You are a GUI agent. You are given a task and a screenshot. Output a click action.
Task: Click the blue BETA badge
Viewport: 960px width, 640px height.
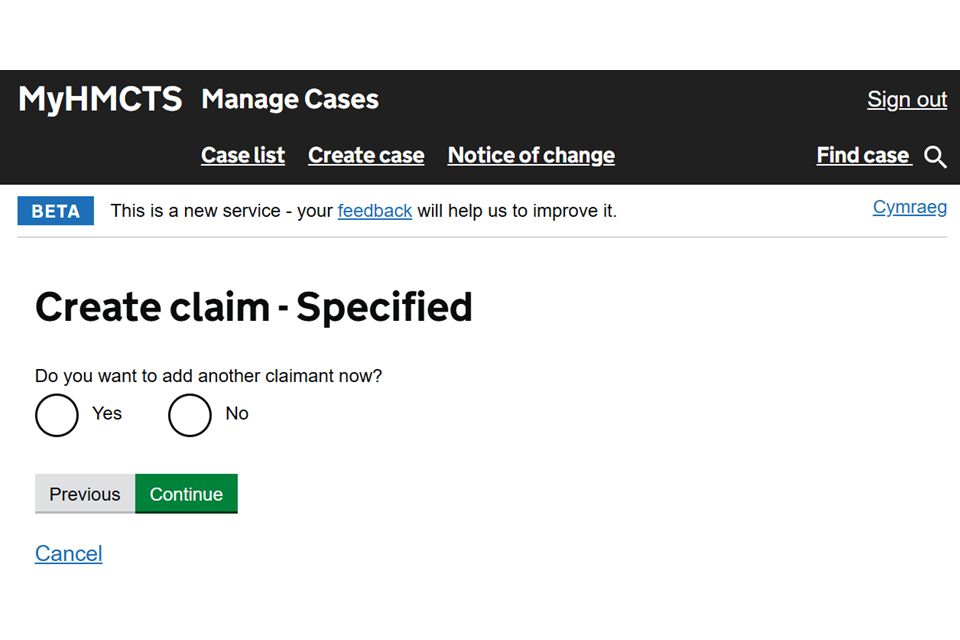(56, 211)
